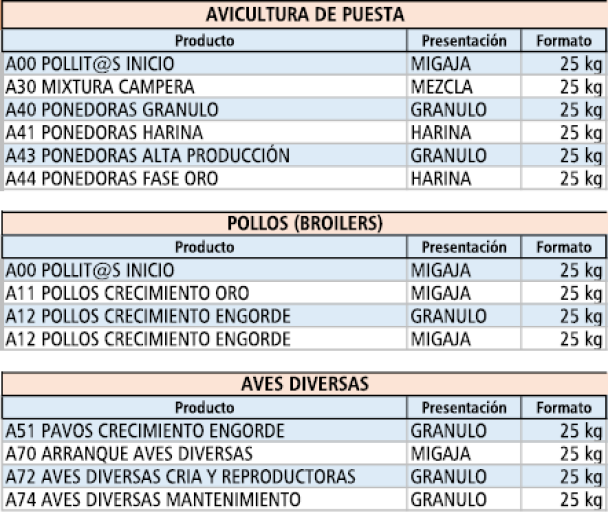Select A11 POLLOS CRECIMIENTO ORO cell
Viewport: 608px width, 513px height.
127,294
